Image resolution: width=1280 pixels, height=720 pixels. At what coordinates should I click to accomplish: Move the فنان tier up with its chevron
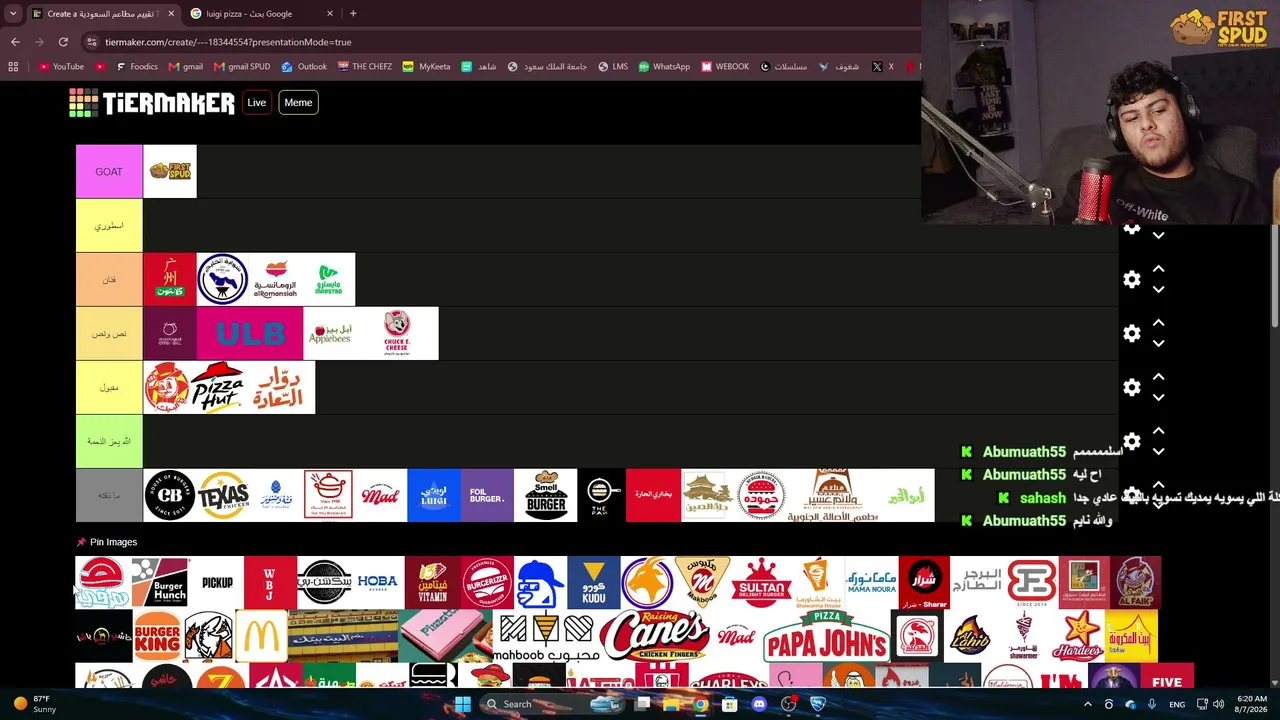click(x=1158, y=270)
